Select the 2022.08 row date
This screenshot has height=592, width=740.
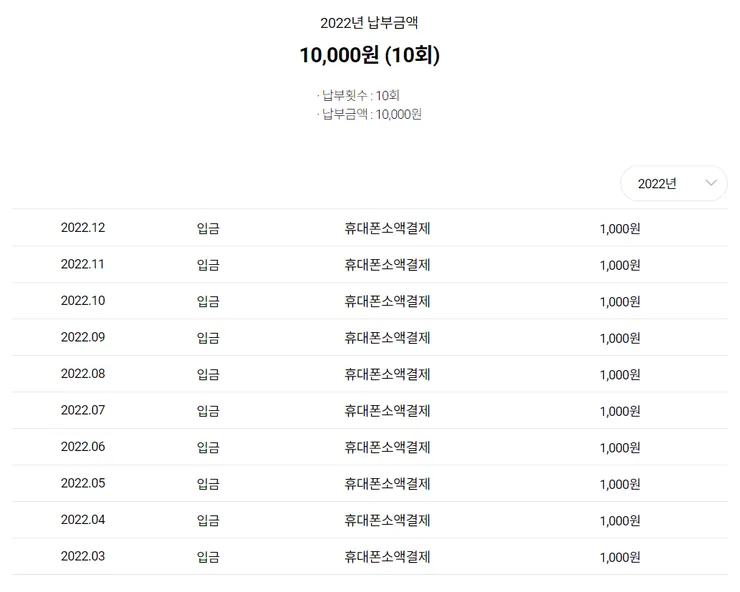[x=83, y=374]
